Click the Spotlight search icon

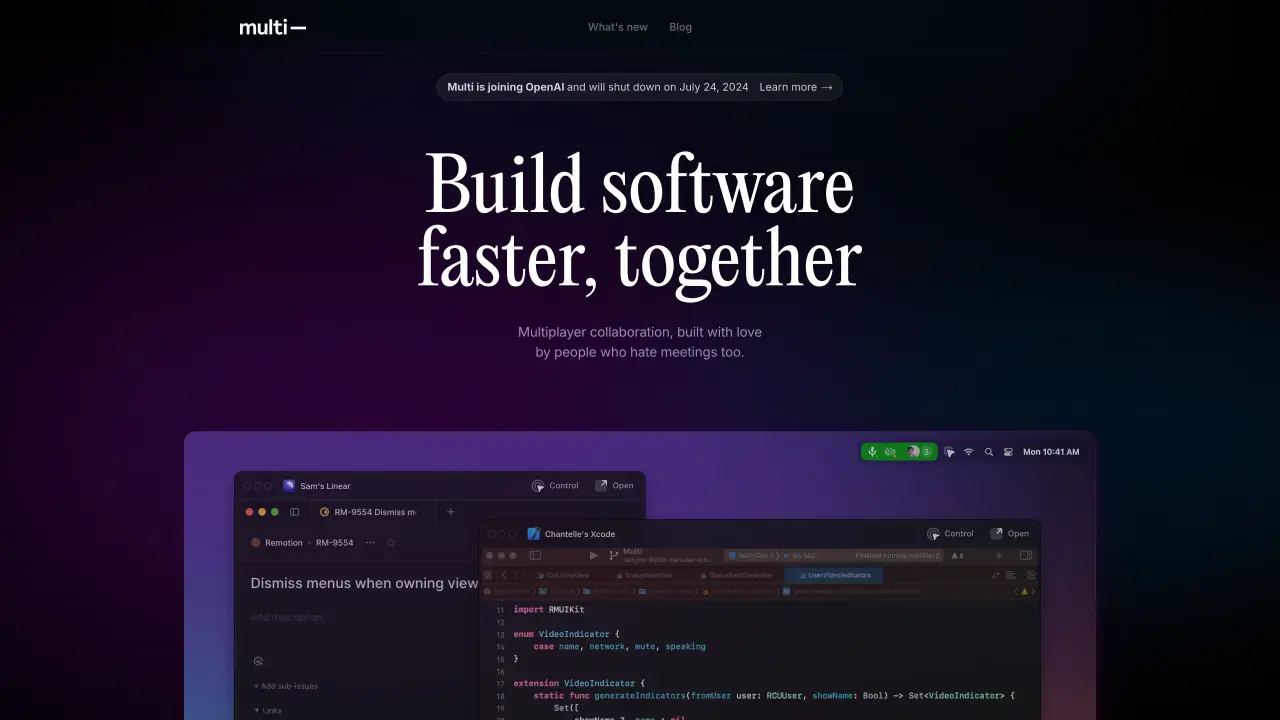point(989,452)
